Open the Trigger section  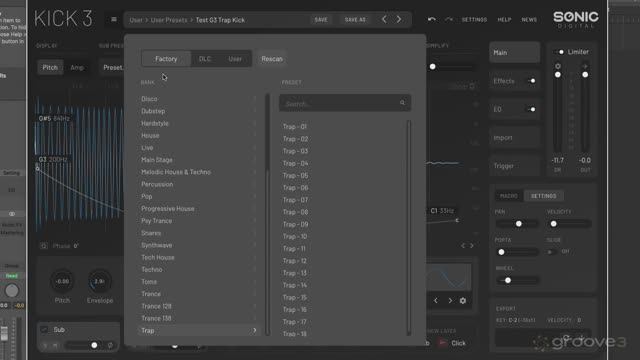click(515, 166)
